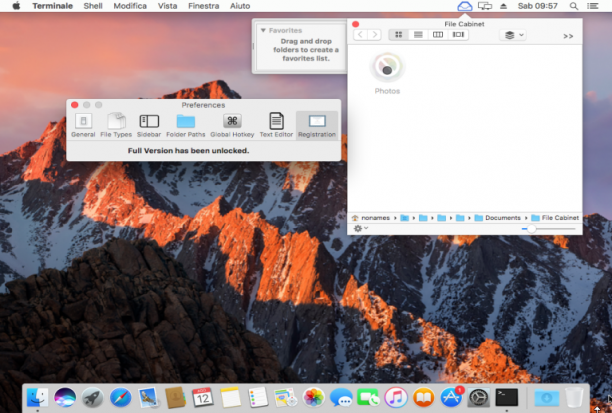Open the Shell menu
This screenshot has width=612, height=413.
93,6
